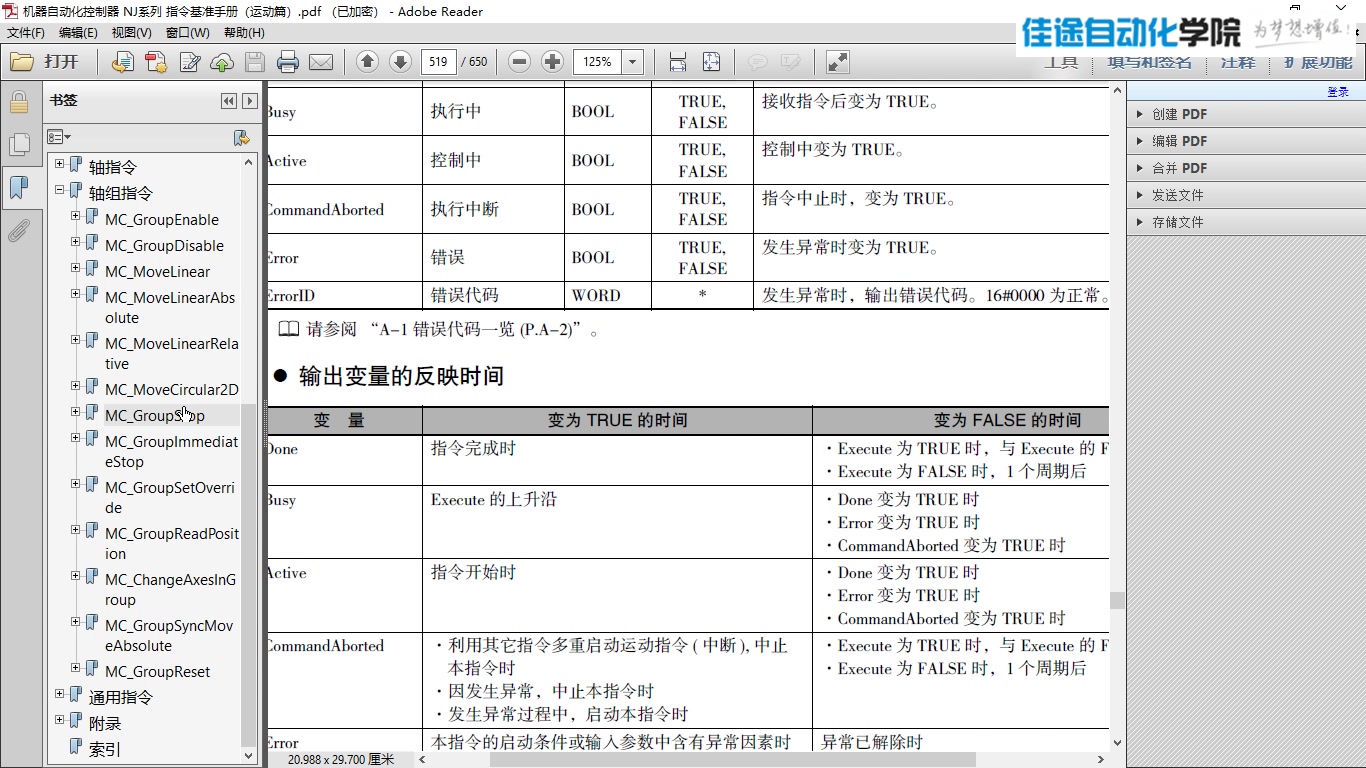Screen dimensions: 1366x768
Task: Expand the MC_MoveCircular2D bookmark
Action: click(76, 386)
